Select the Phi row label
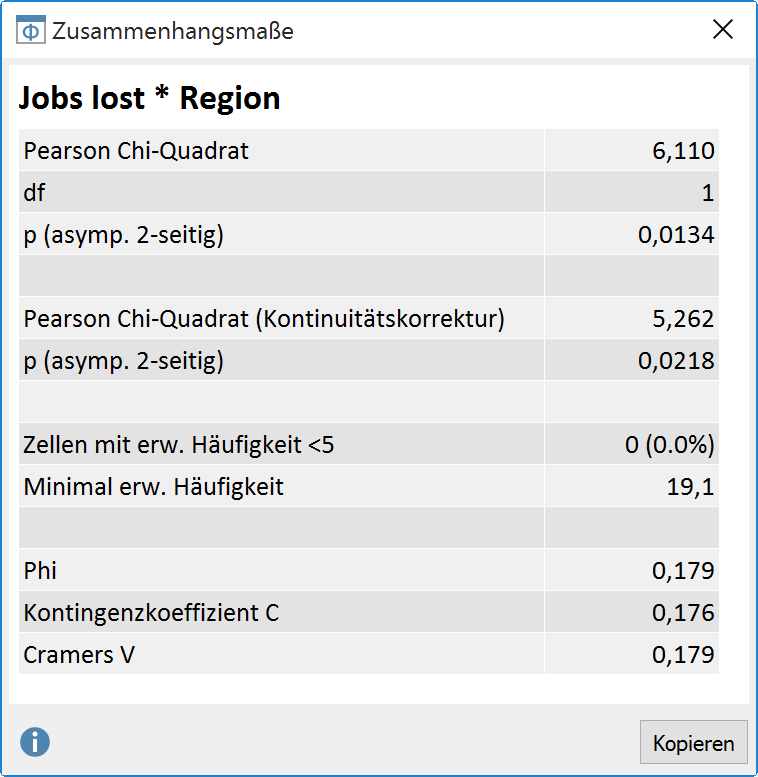The width and height of the screenshot is (758, 777). click(40, 571)
